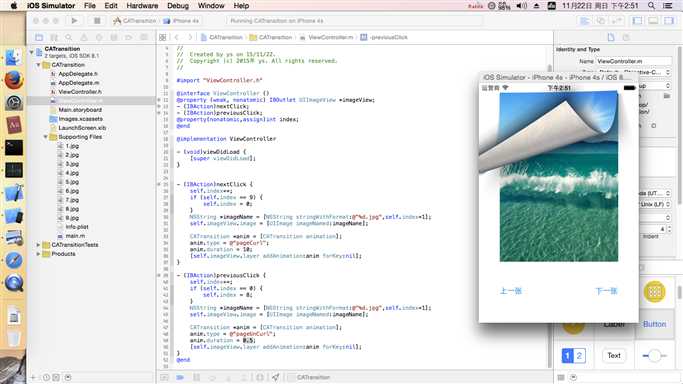Expand the CATransitionTests group
The image size is (683, 384).
(x=38, y=245)
